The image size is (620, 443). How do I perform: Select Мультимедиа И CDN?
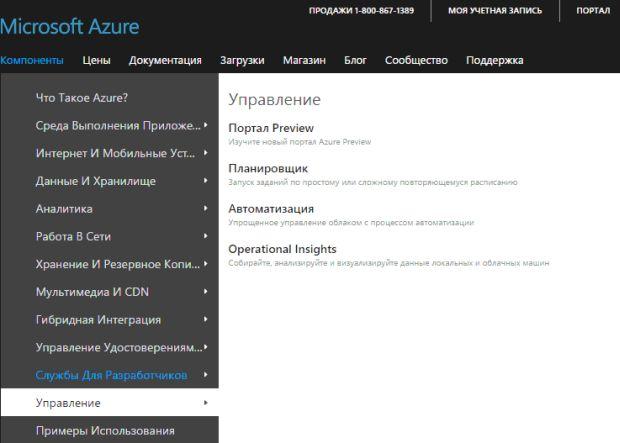92,292
